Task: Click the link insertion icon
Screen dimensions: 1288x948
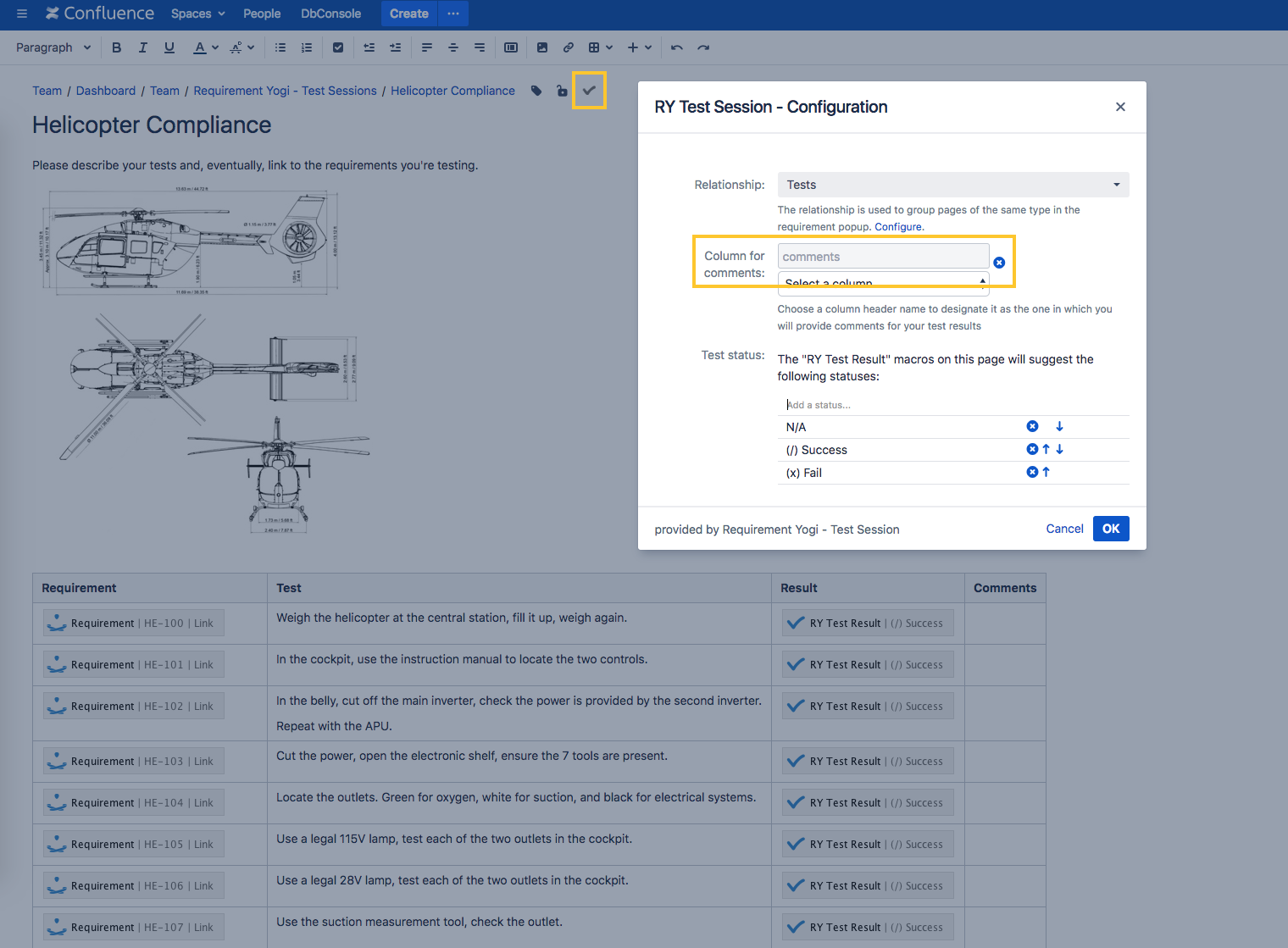Action: pos(568,47)
